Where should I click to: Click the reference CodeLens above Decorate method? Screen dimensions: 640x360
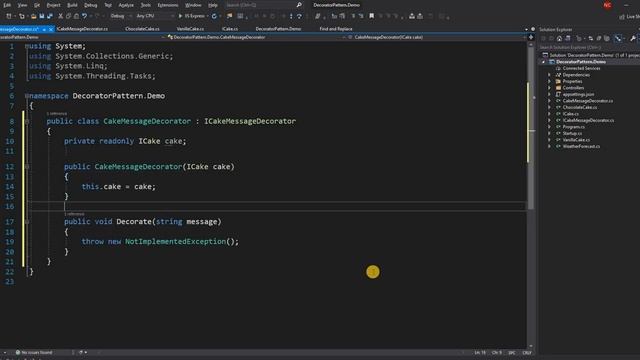(x=74, y=214)
